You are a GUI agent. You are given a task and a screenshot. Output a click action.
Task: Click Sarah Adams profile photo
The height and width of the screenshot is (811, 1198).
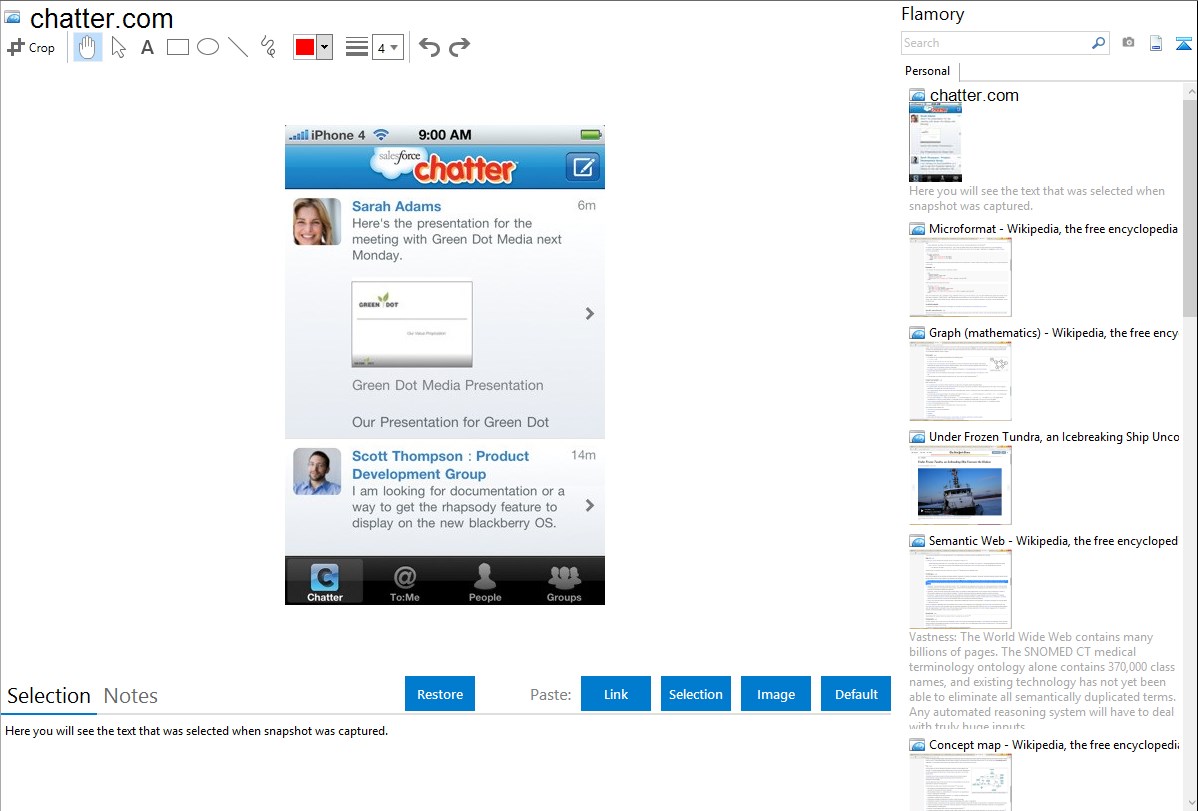tap(317, 222)
